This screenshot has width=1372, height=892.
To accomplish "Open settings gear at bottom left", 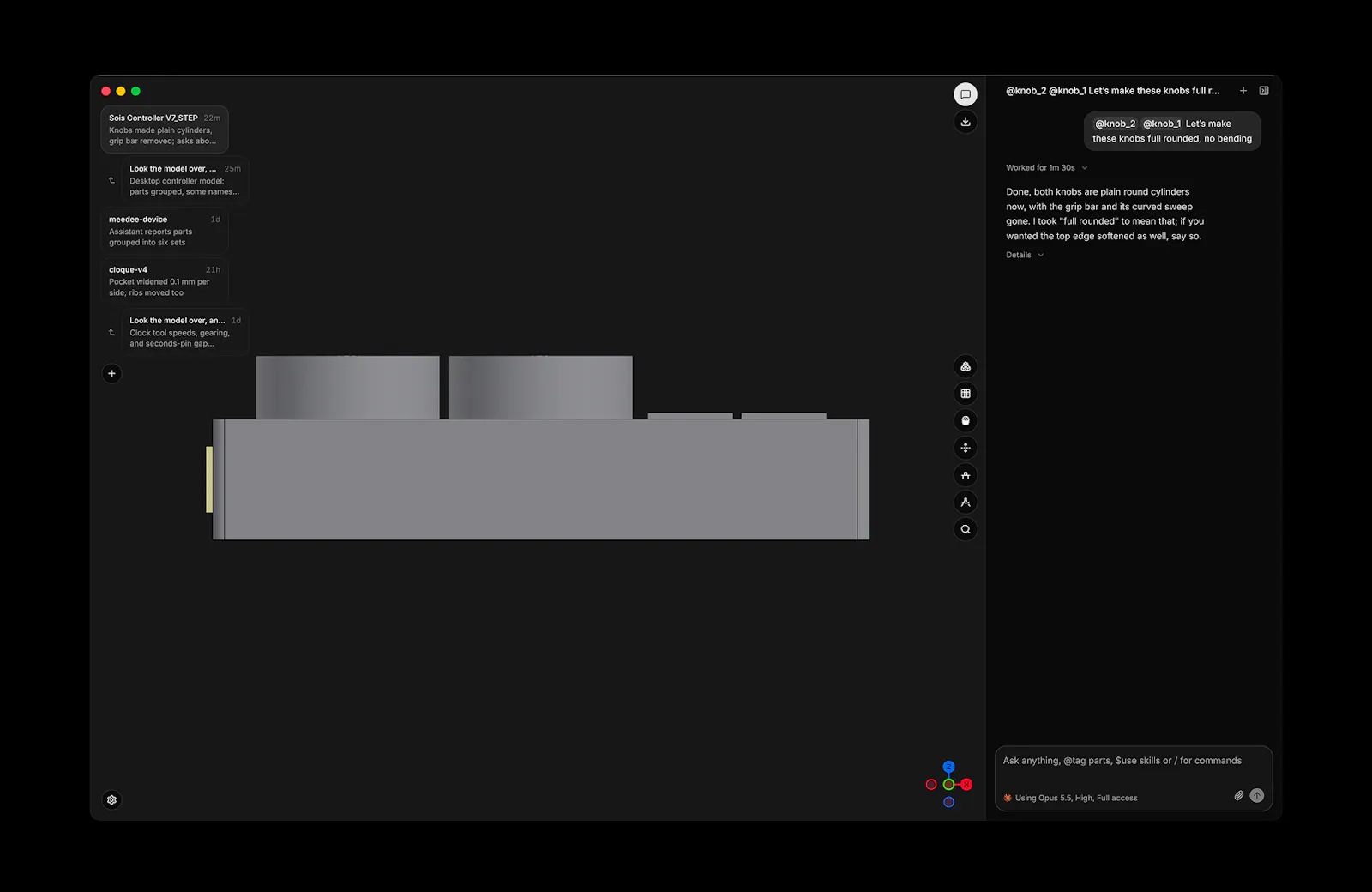I will tap(111, 799).
